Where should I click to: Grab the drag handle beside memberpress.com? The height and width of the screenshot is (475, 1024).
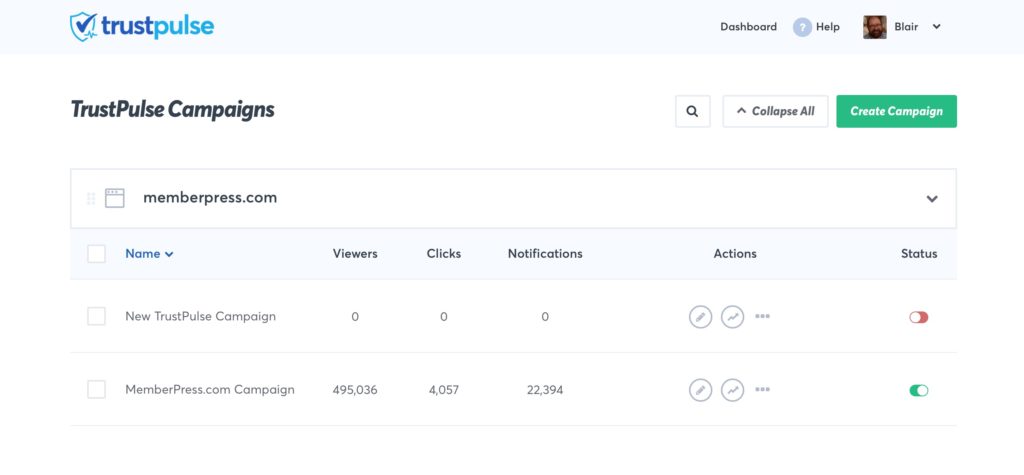tap(91, 198)
